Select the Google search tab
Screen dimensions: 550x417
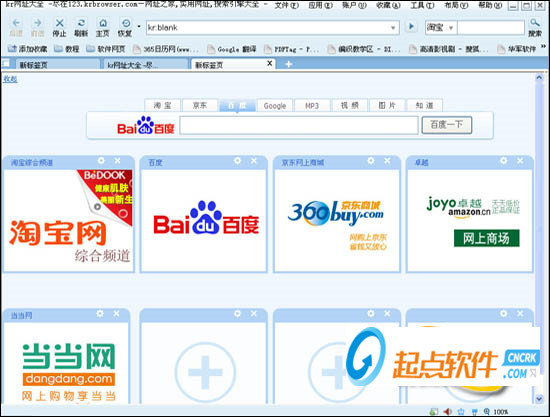275,106
